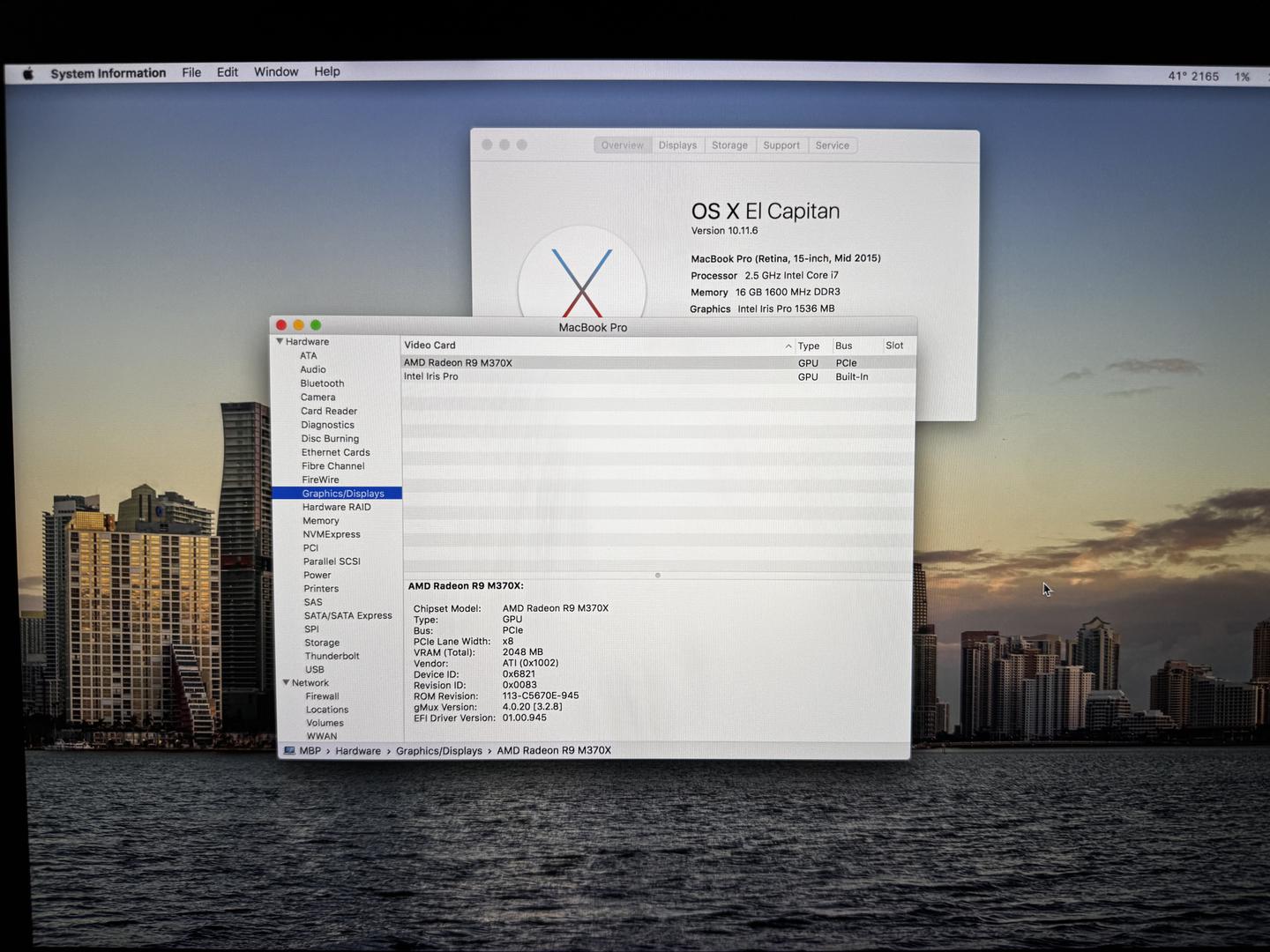This screenshot has width=1270, height=952.
Task: Click the 41° temperature readout in menu bar
Action: (x=1177, y=76)
